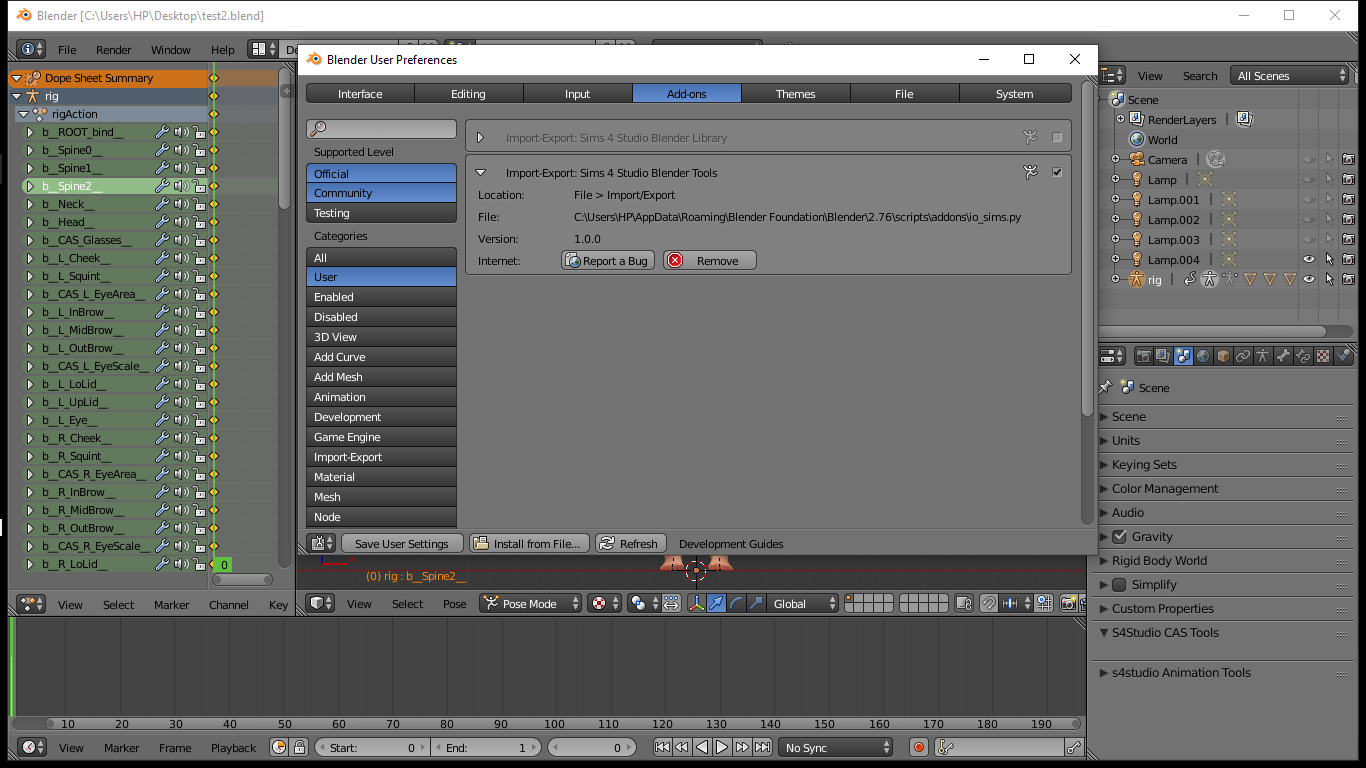Switch to the Editing preferences tab
Image resolution: width=1366 pixels, height=768 pixels.
tap(468, 93)
